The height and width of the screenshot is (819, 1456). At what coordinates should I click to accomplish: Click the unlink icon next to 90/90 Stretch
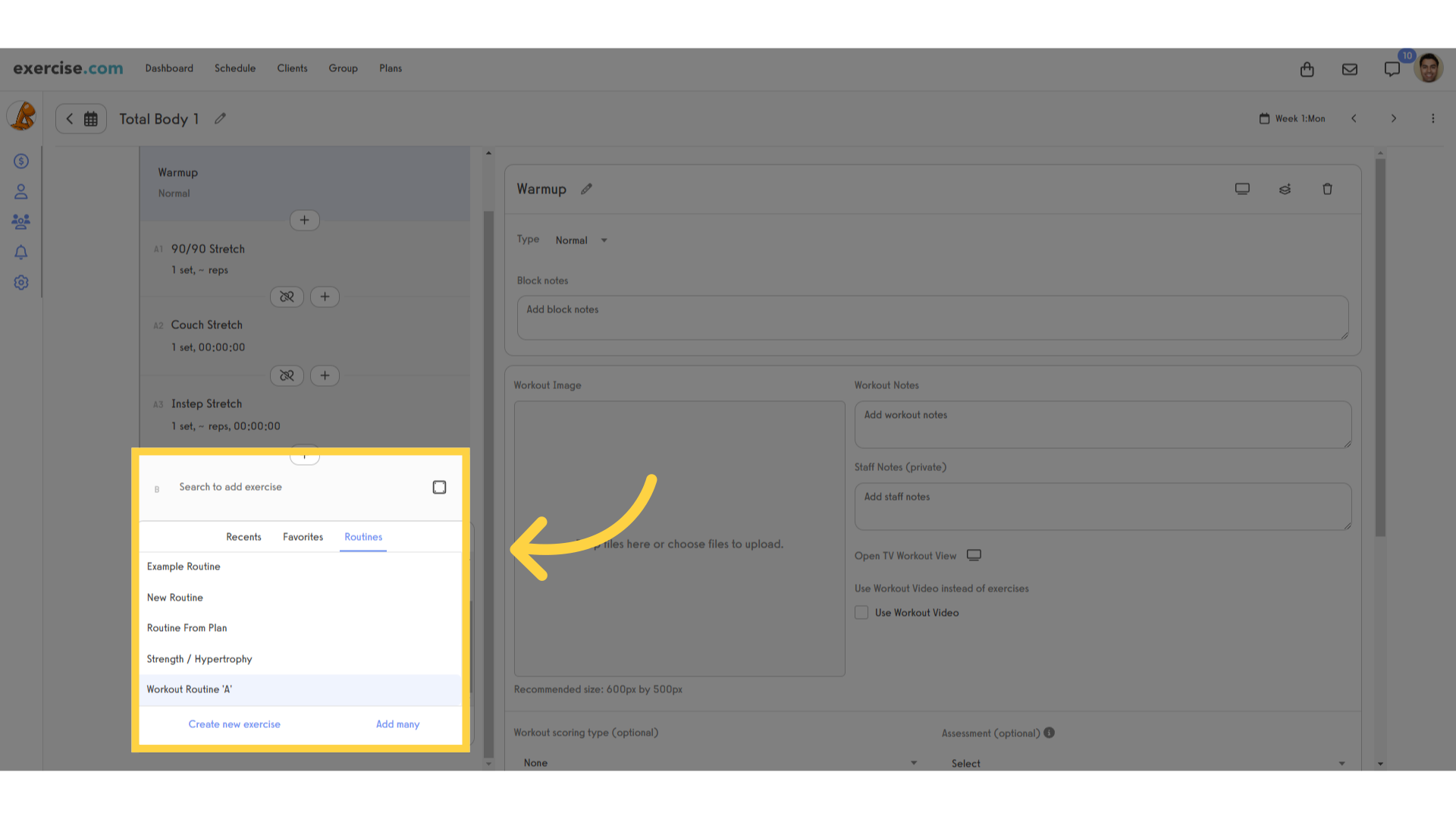pyautogui.click(x=287, y=297)
